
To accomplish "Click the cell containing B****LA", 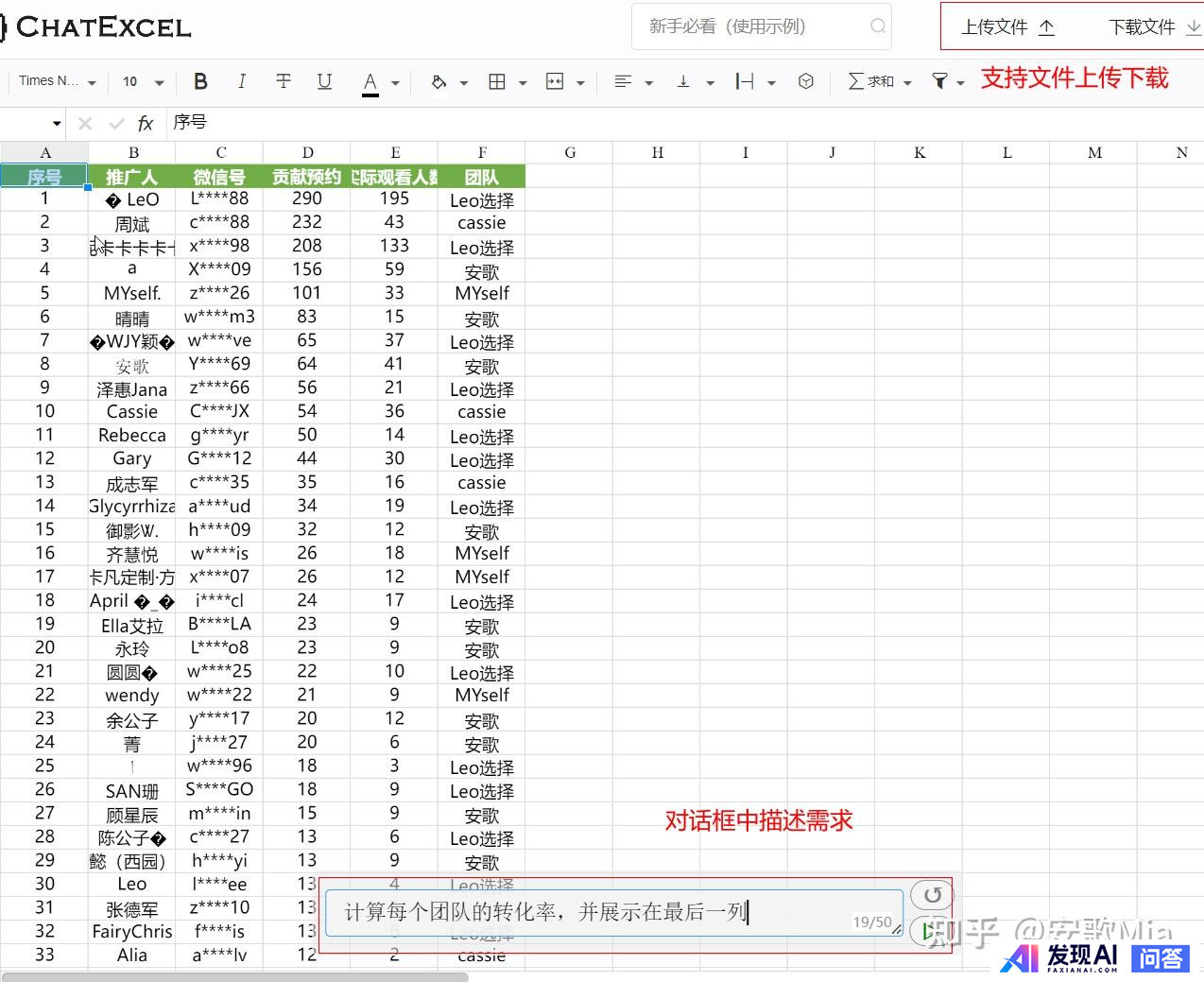I will (219, 625).
